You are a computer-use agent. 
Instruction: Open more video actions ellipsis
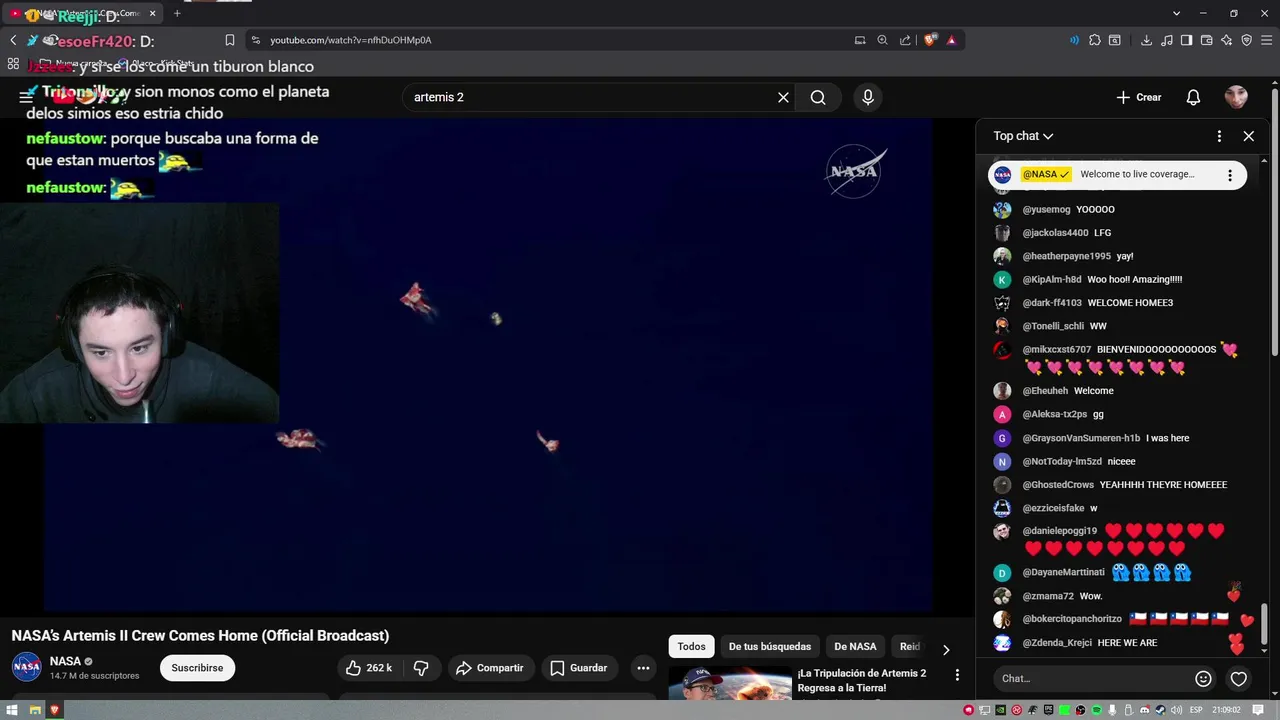[x=643, y=668]
